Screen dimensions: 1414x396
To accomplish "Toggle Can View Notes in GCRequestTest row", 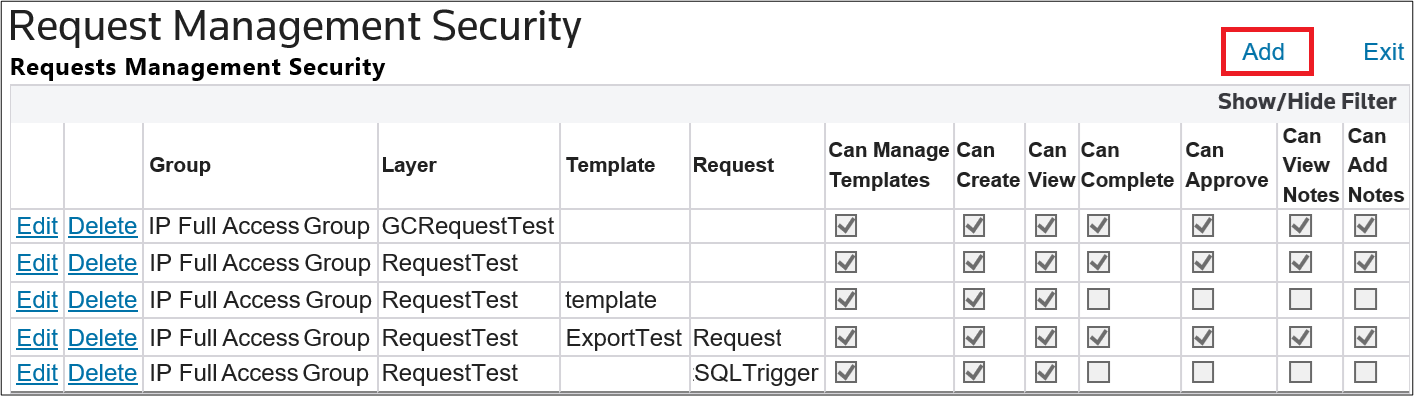I will [x=1300, y=227].
